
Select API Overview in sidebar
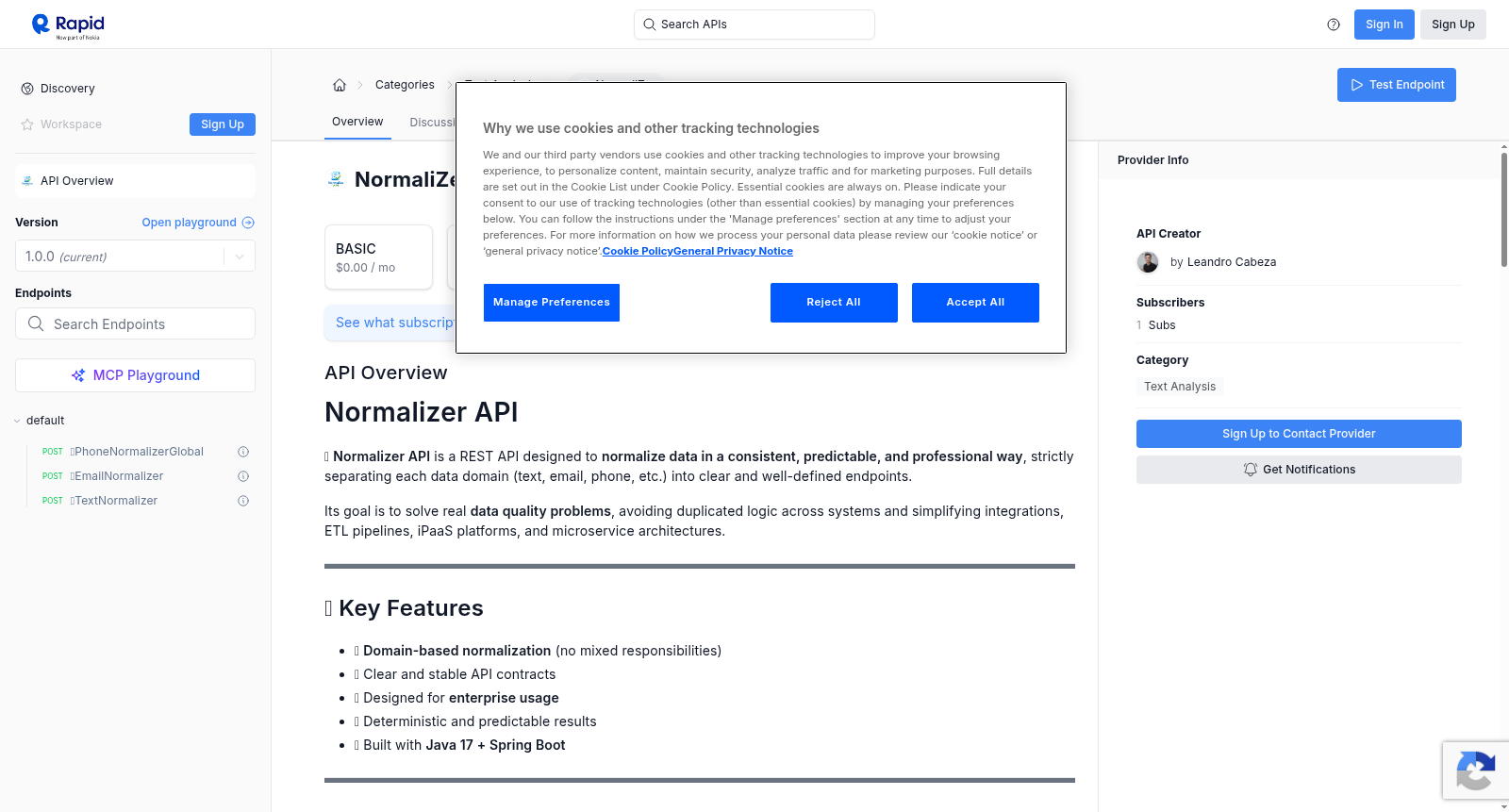(135, 181)
